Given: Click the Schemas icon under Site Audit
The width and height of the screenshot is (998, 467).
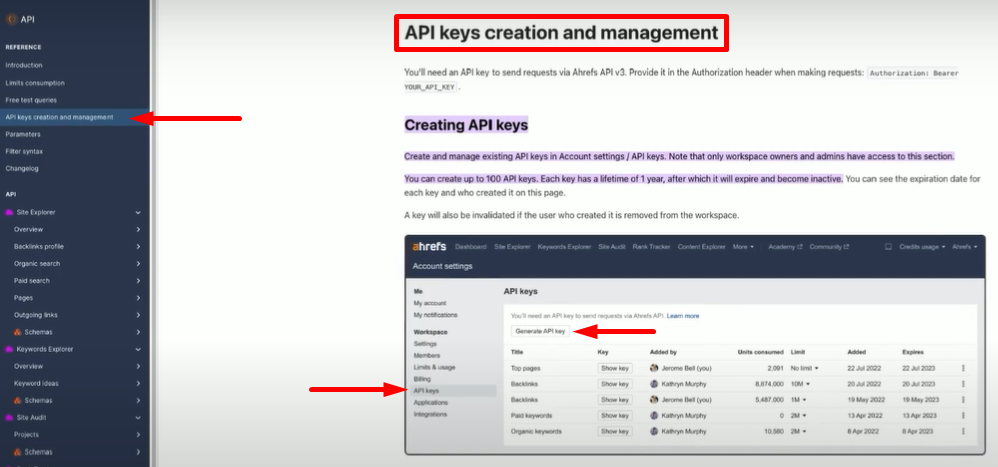Looking at the screenshot, I should (18, 452).
